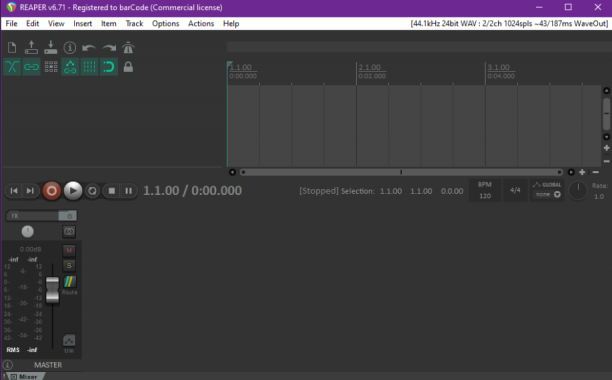The image size is (612, 380).
Task: Click the master FX button
Action: coord(32,216)
